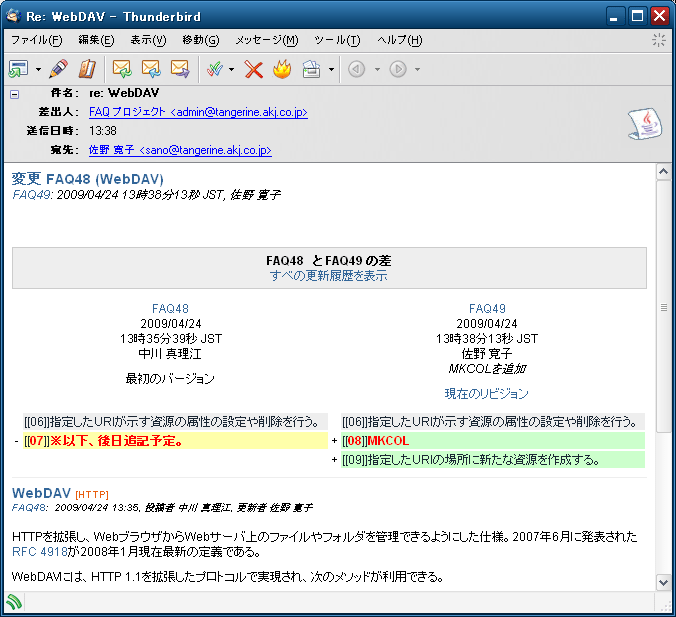Click recipient link sano@tangerine.akj.co.jp

coord(180,150)
